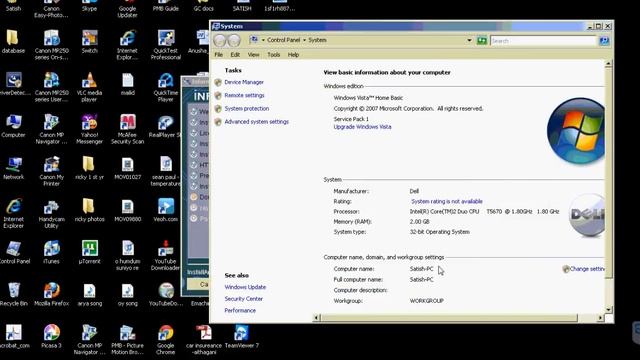Click 'Service Pack 1' text
Screen dimensions: 640x360
coord(351,119)
